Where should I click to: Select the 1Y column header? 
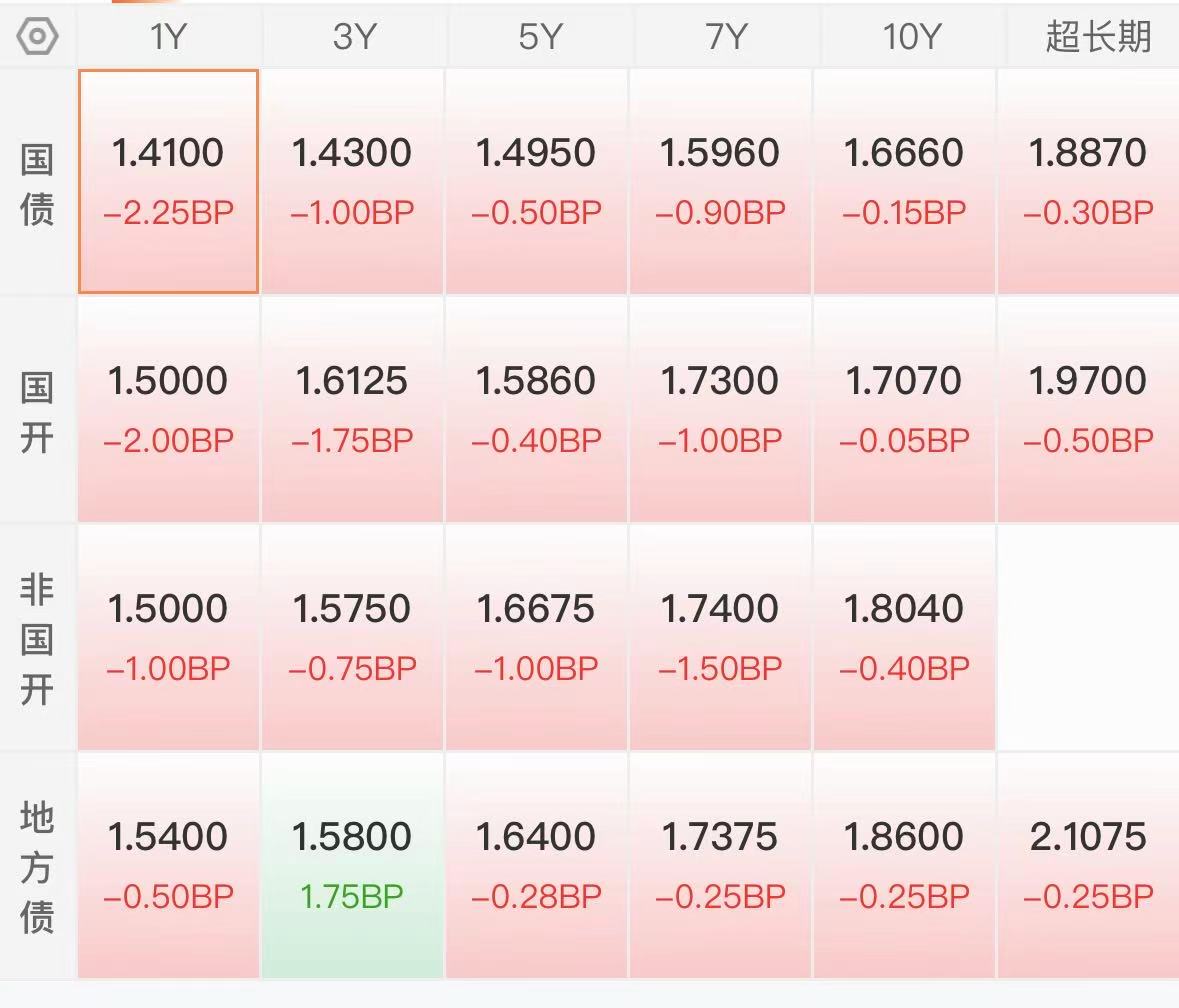168,36
